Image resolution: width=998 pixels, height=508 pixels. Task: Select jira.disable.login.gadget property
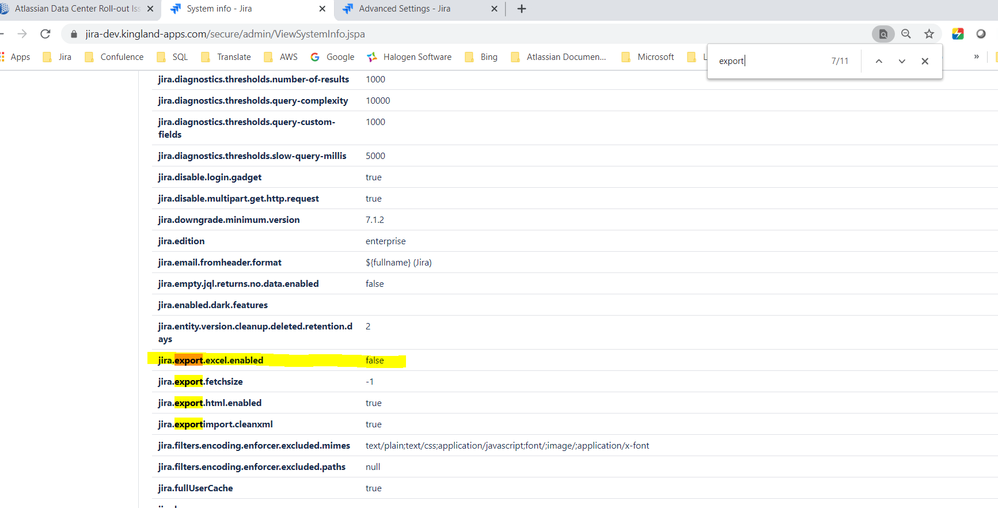coord(210,177)
